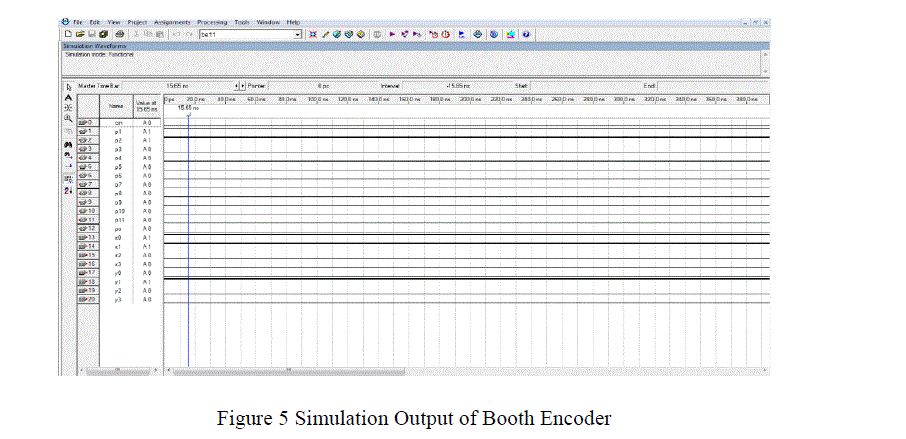
Task: Click the New file icon in toolbar
Action: click(67, 34)
